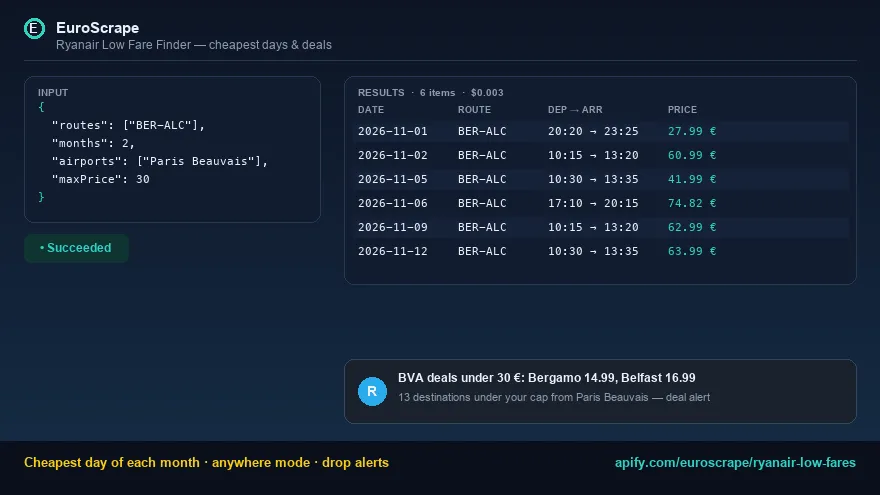Click the 10:30 → 13:35 time on 2026-11-12
The height and width of the screenshot is (495, 880).
593,251
